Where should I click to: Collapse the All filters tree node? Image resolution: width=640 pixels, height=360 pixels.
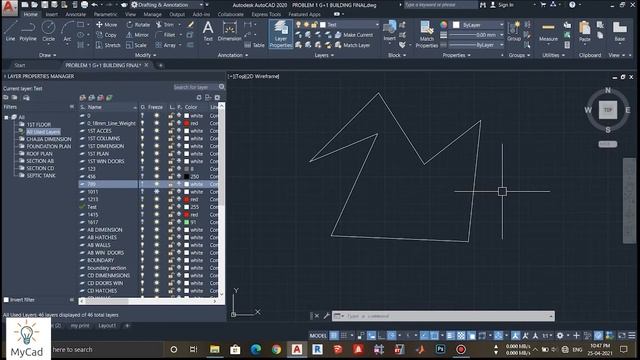click(x=6, y=117)
